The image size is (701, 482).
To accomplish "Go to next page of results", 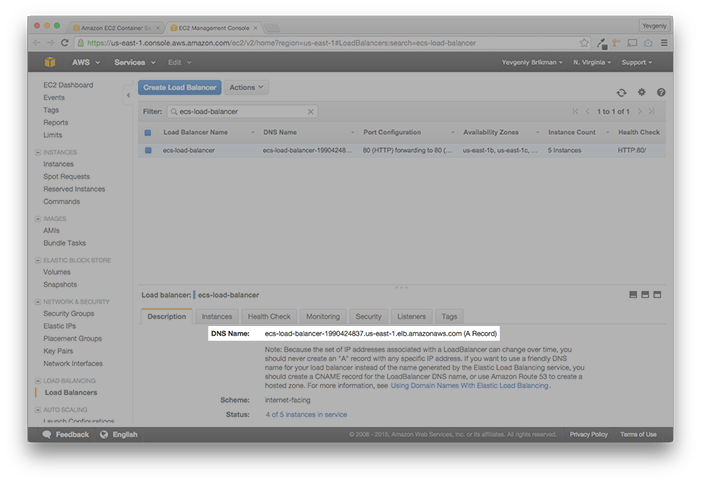I will [x=640, y=111].
